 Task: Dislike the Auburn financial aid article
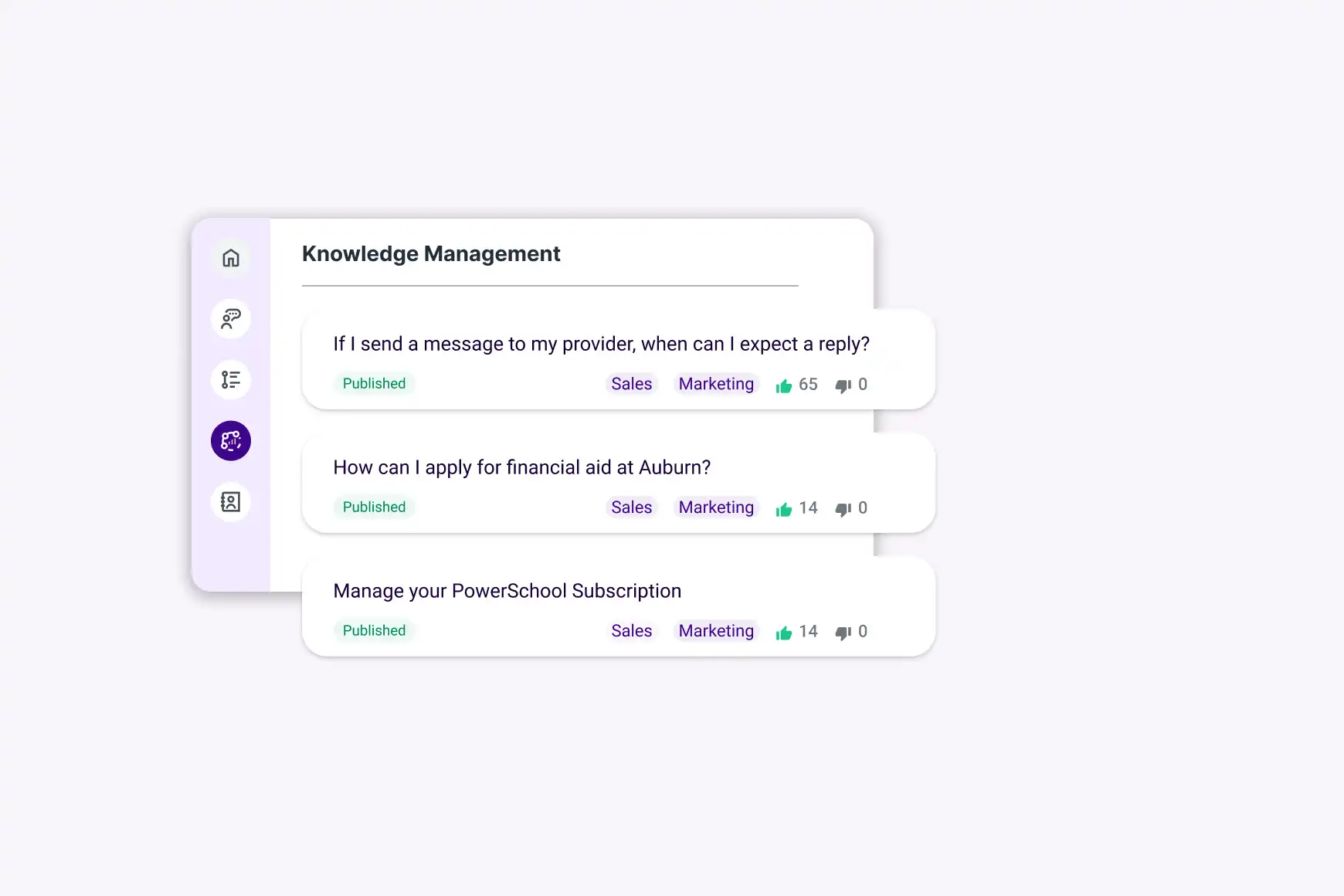(x=843, y=509)
